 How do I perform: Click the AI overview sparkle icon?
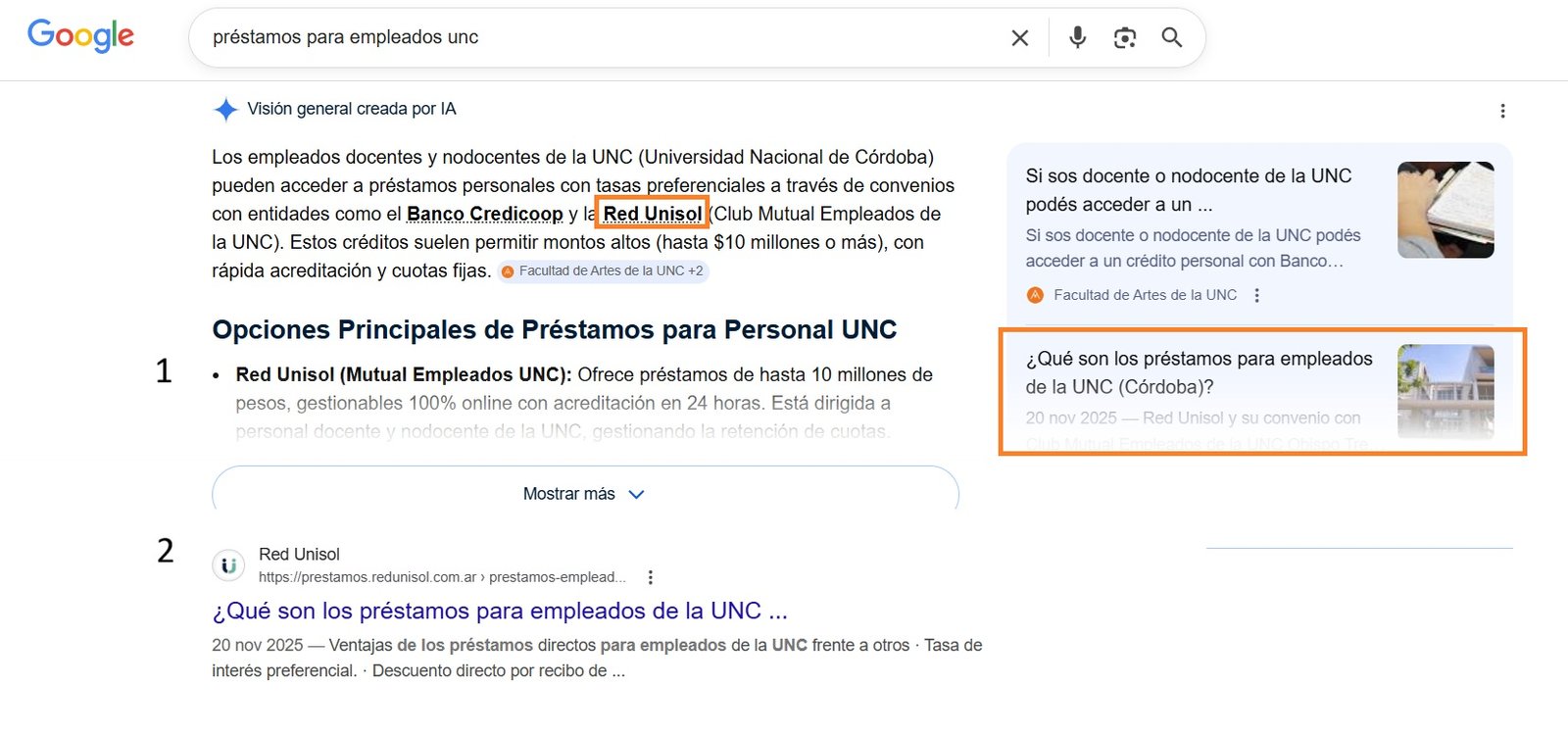(225, 110)
